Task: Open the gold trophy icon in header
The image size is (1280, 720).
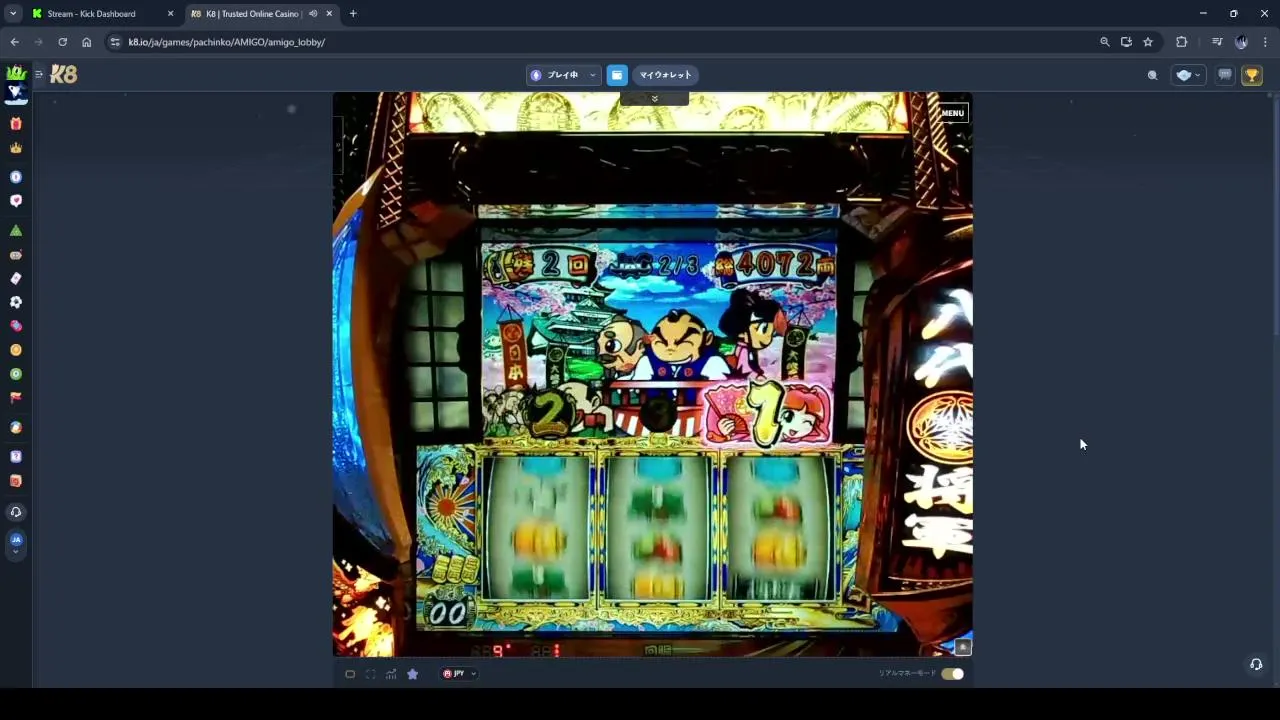Action: point(1251,75)
